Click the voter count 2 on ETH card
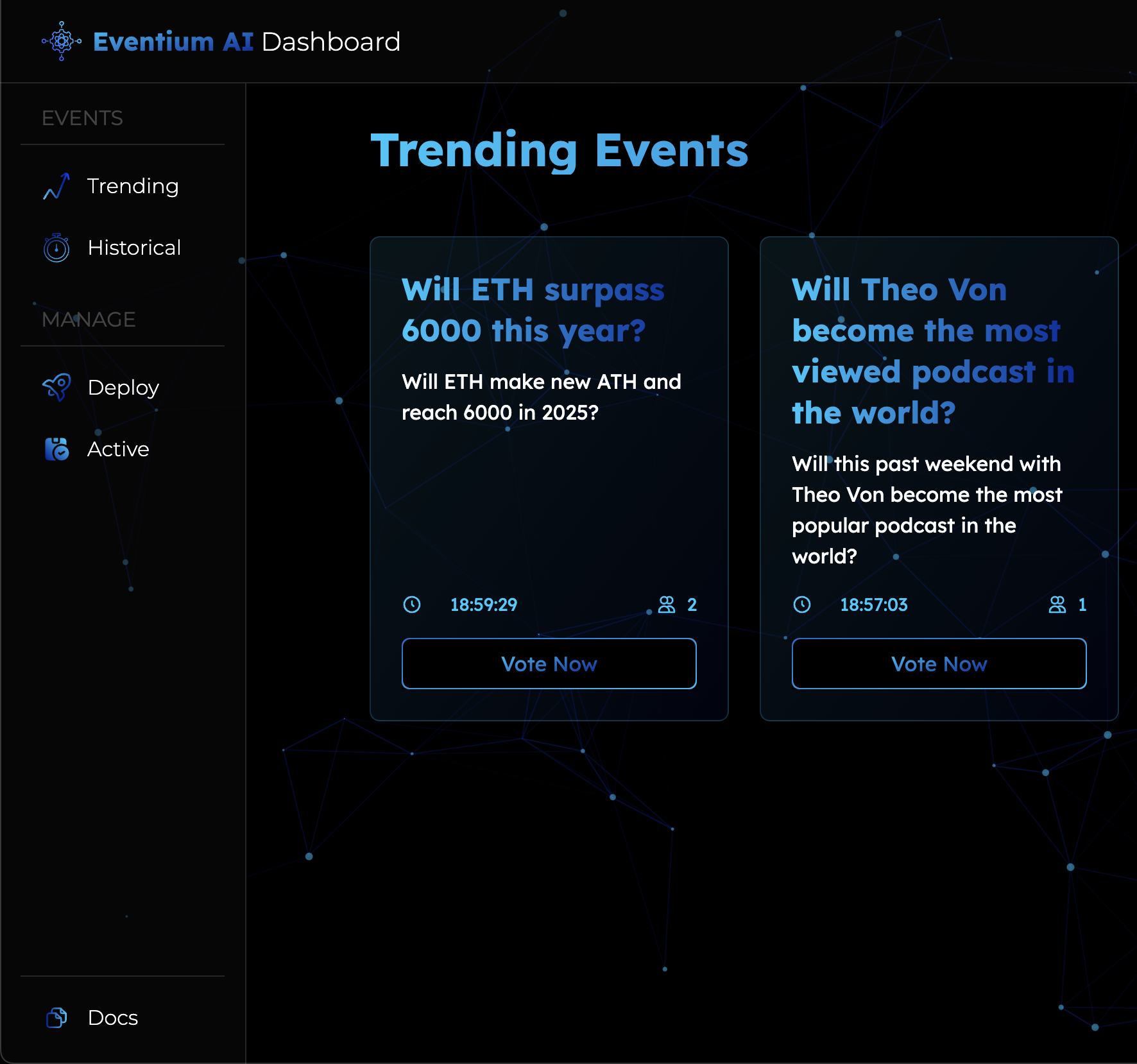The height and width of the screenshot is (1064, 1137). [692, 605]
